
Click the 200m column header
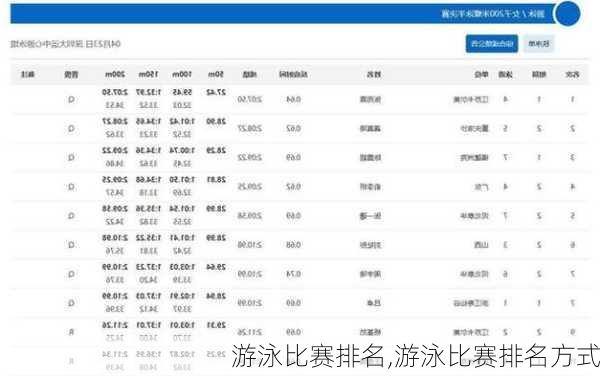[x=115, y=74]
